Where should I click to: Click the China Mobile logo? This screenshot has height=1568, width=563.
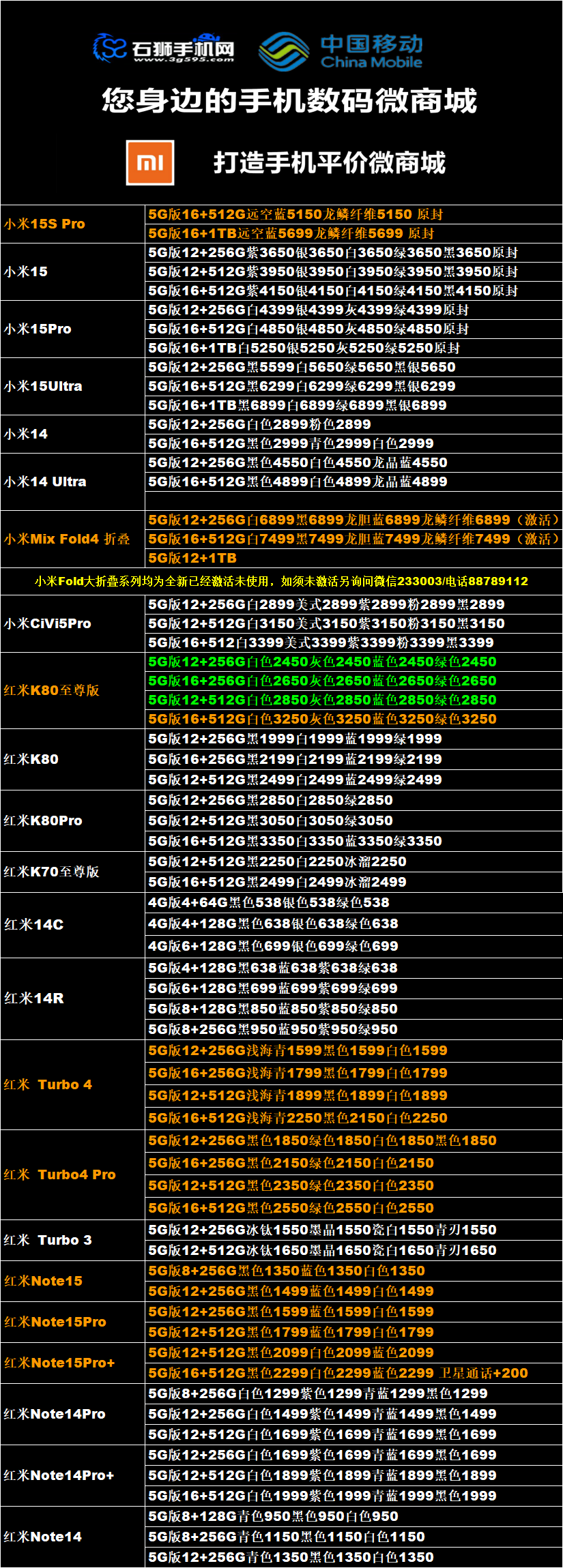point(341,51)
